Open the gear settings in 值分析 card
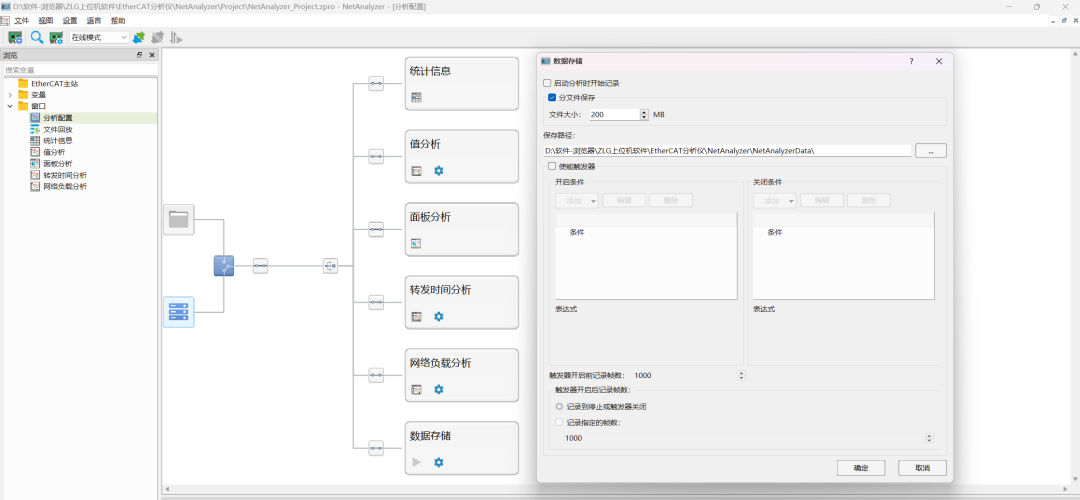This screenshot has width=1080, height=500. tap(439, 171)
